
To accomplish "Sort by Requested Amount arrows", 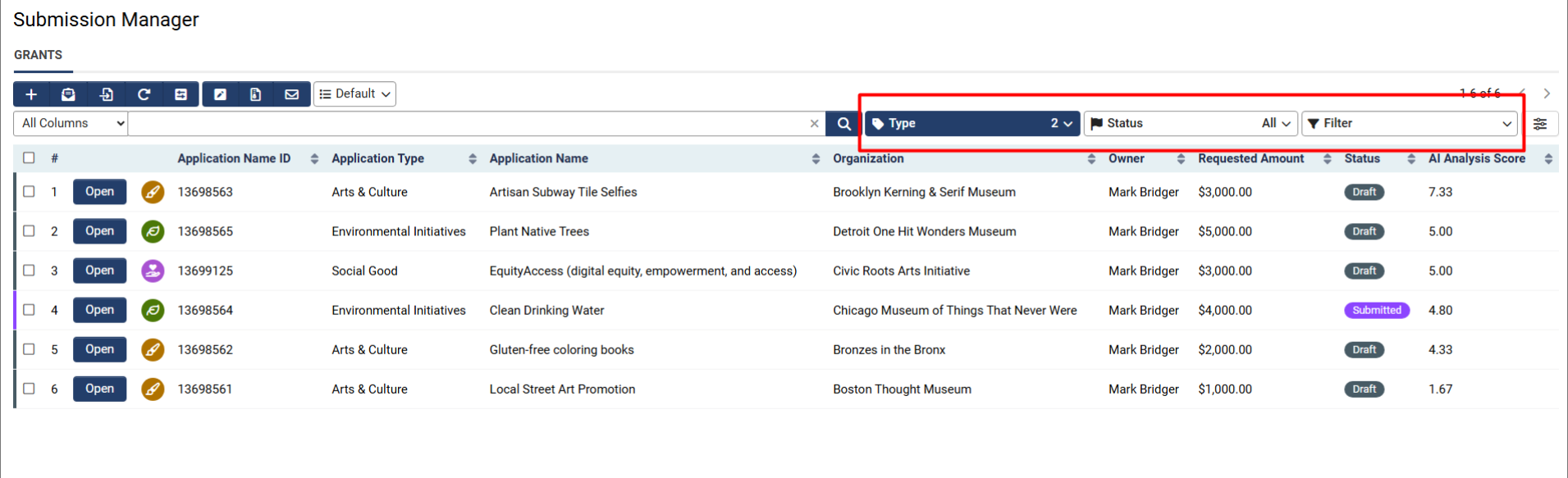I will pos(1328,159).
